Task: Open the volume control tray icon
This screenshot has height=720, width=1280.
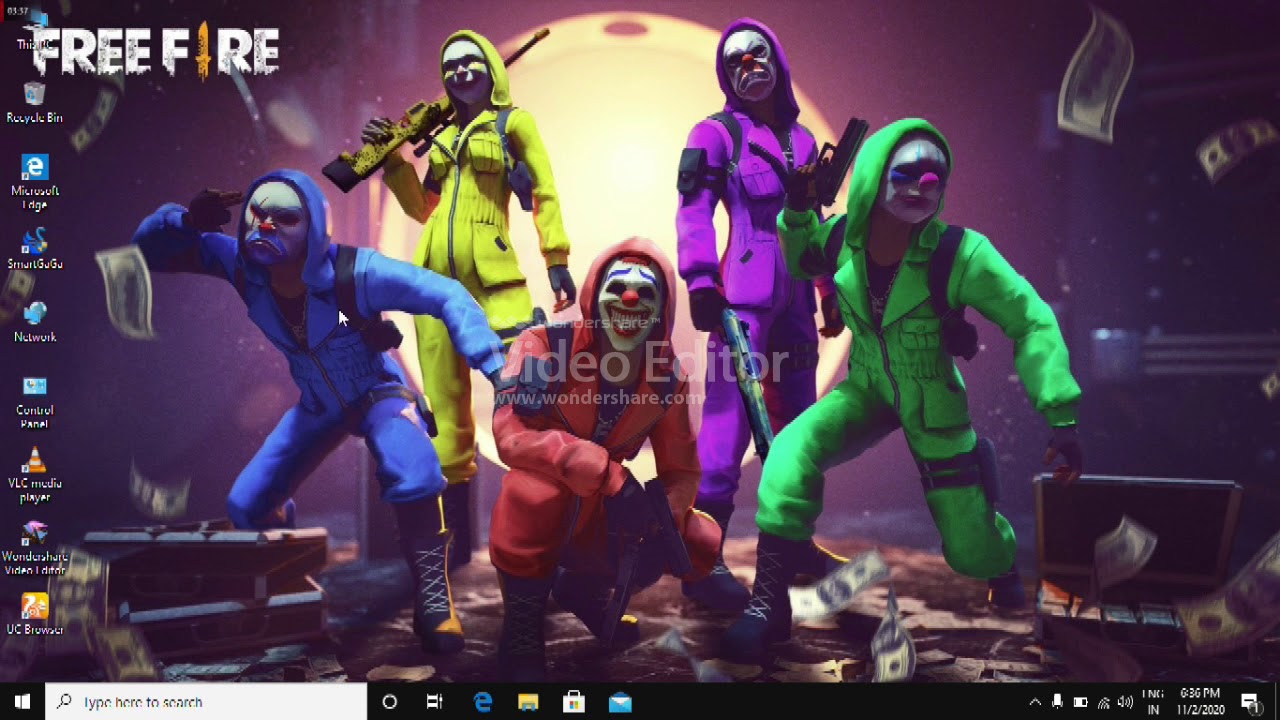Action: [x=1126, y=702]
